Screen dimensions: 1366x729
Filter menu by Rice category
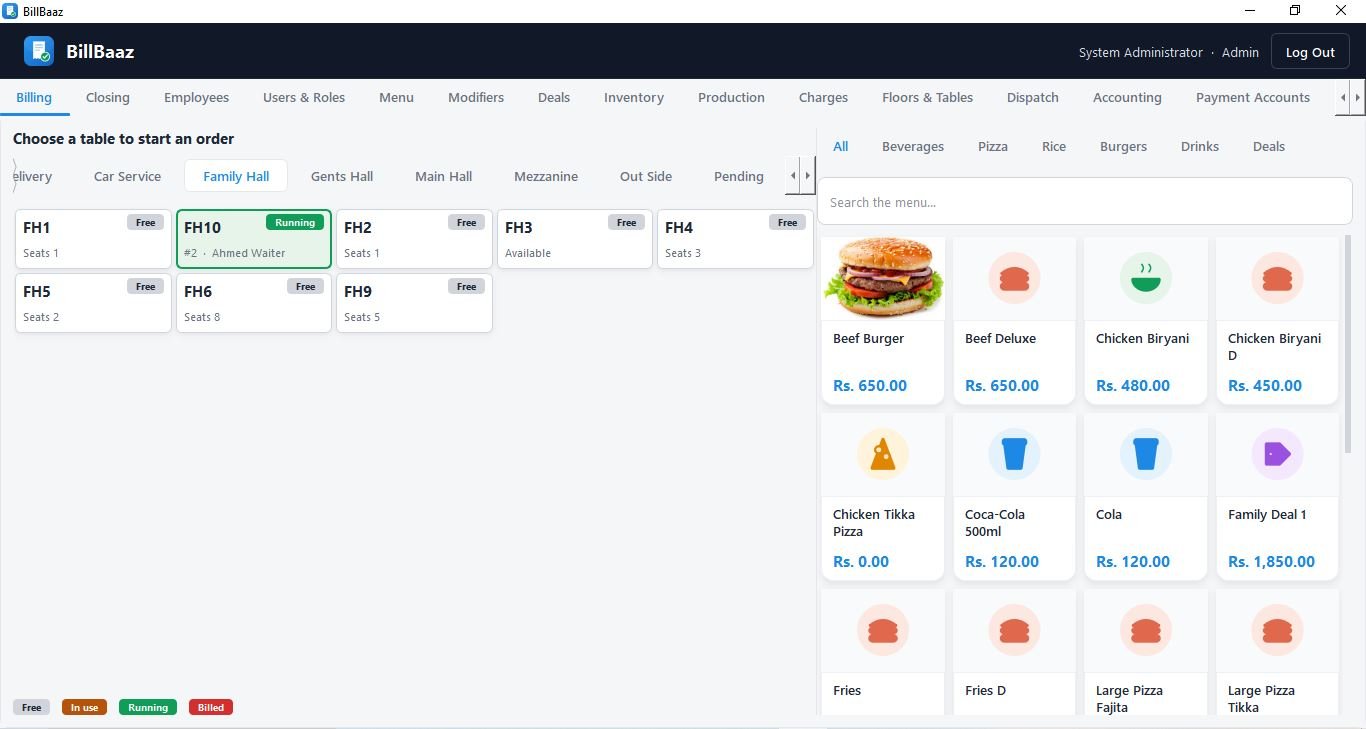[x=1054, y=146]
